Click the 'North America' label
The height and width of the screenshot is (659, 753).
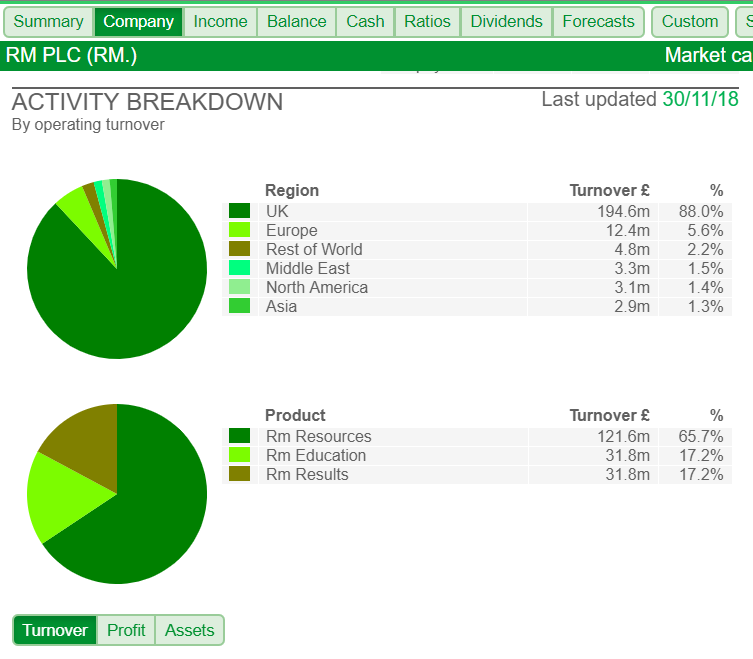(317, 287)
